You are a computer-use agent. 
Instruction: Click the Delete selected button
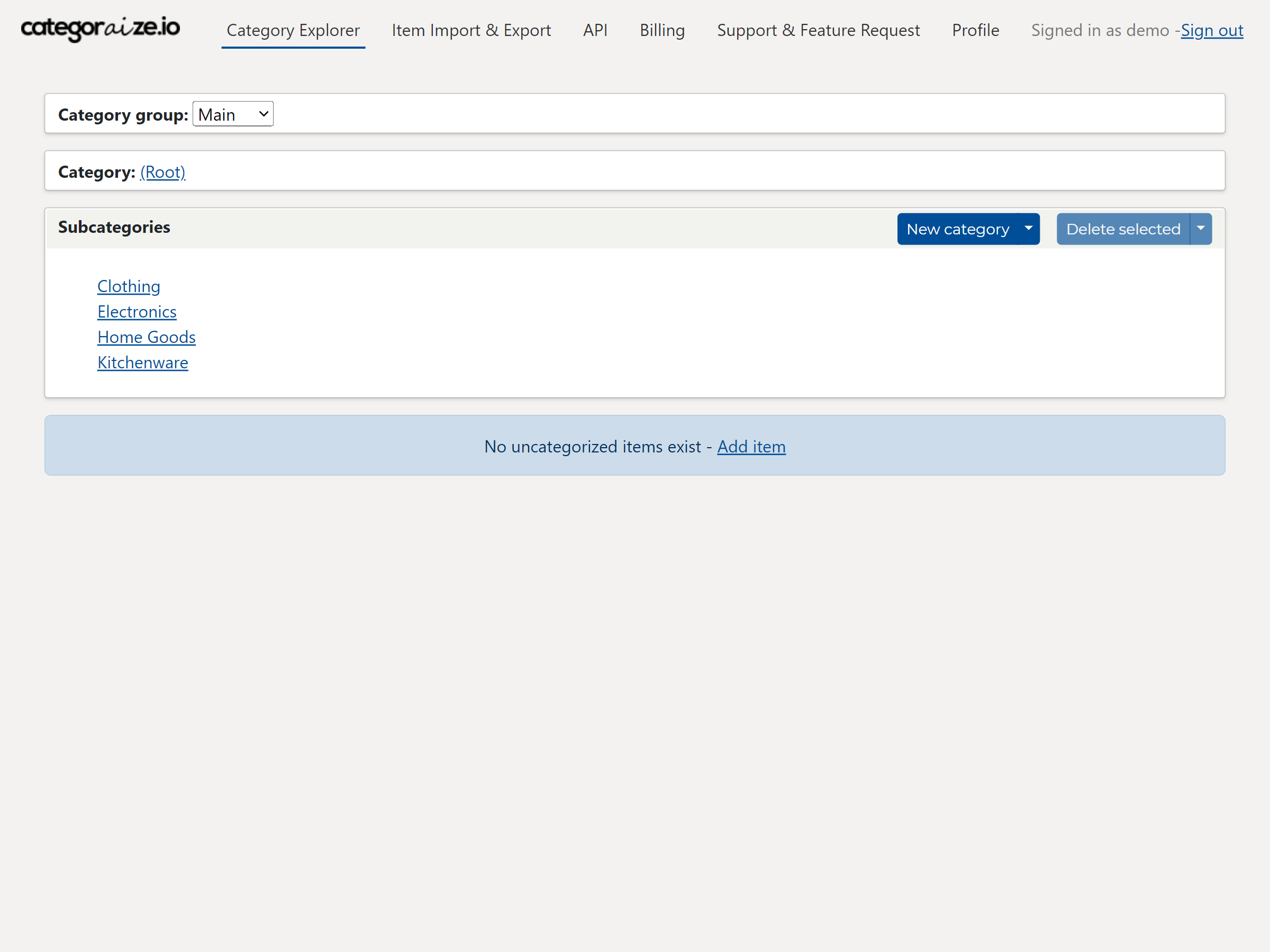[1122, 229]
